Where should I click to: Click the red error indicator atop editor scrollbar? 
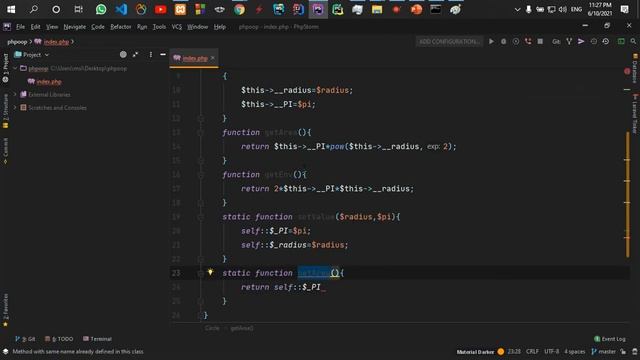627,71
